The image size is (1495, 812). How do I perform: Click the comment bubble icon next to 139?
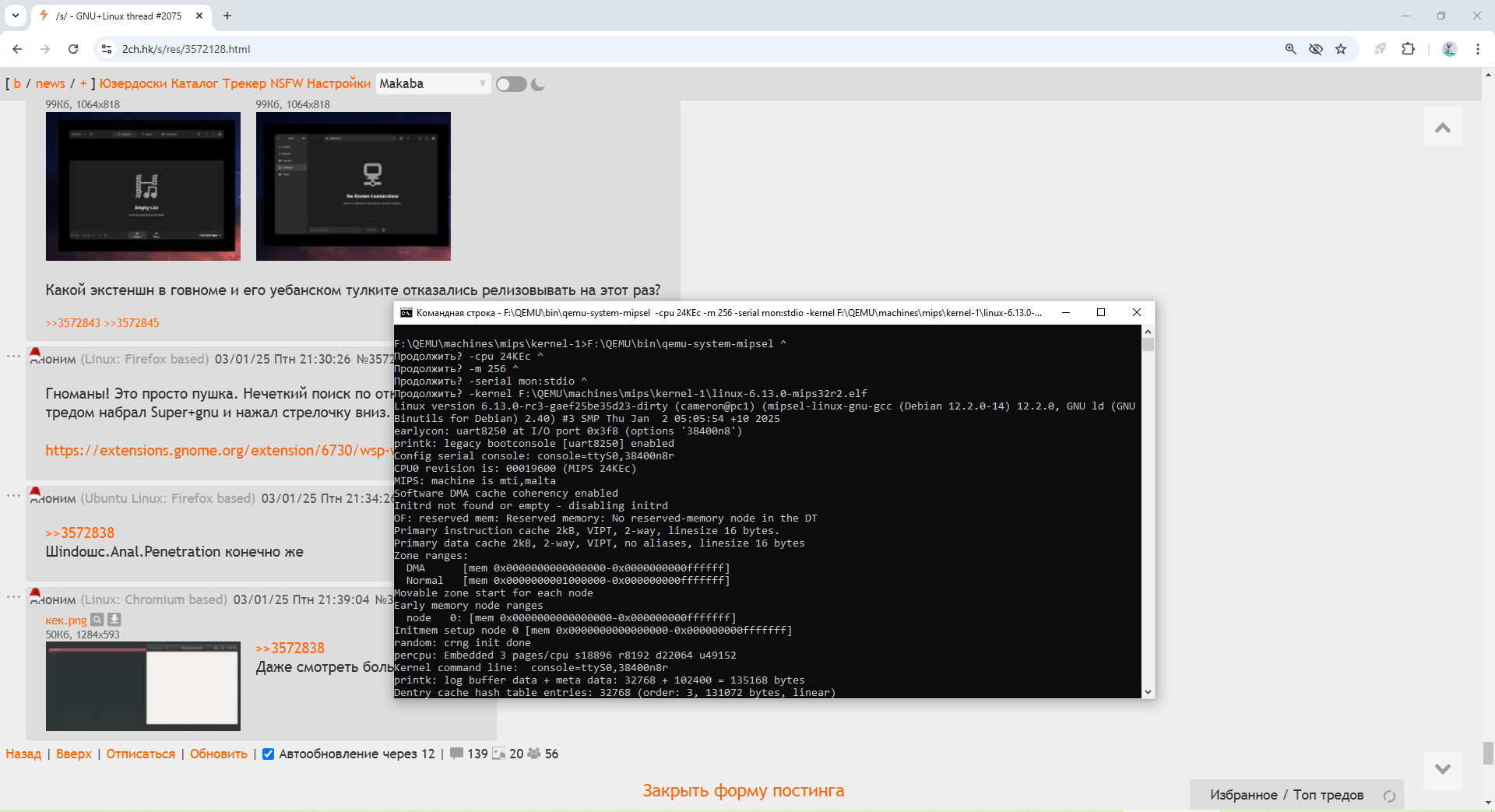[457, 753]
